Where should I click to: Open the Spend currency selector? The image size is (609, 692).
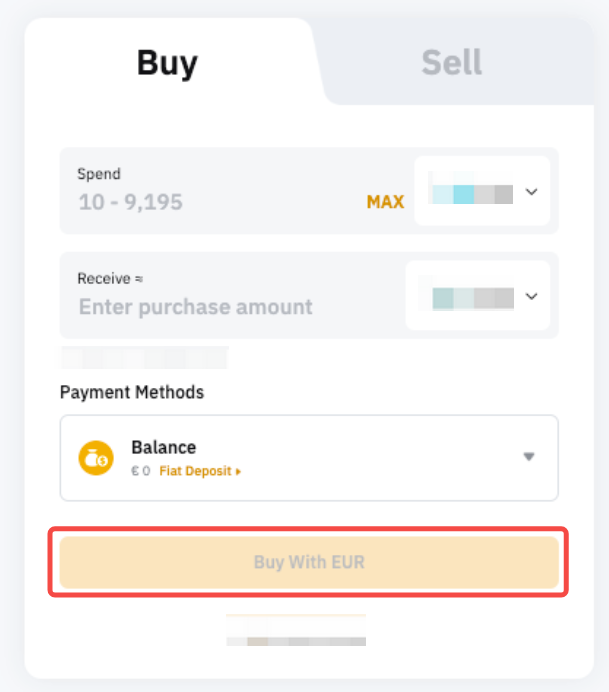point(471,192)
